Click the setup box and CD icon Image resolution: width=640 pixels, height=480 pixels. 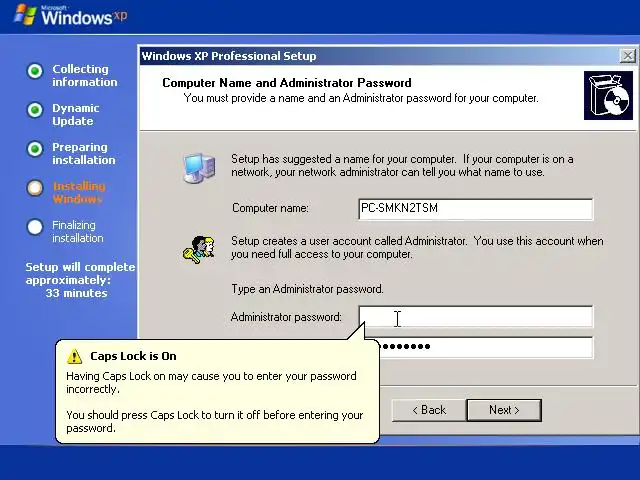pos(608,96)
